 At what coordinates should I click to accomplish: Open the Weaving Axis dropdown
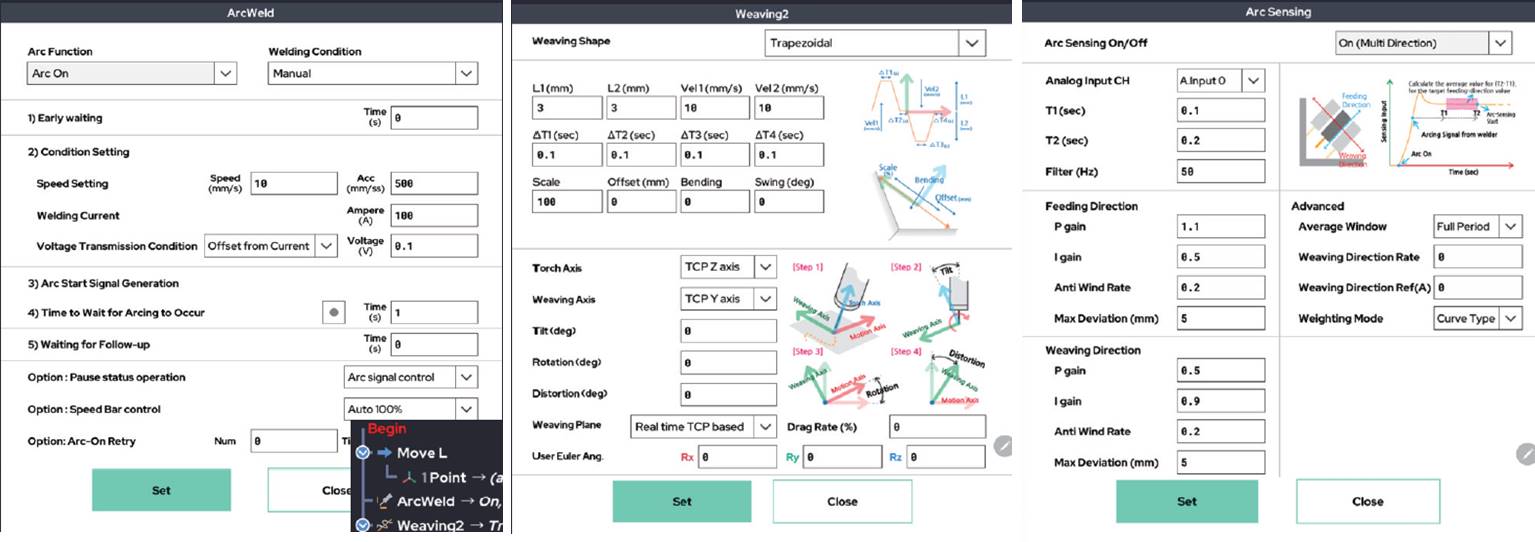tap(728, 299)
